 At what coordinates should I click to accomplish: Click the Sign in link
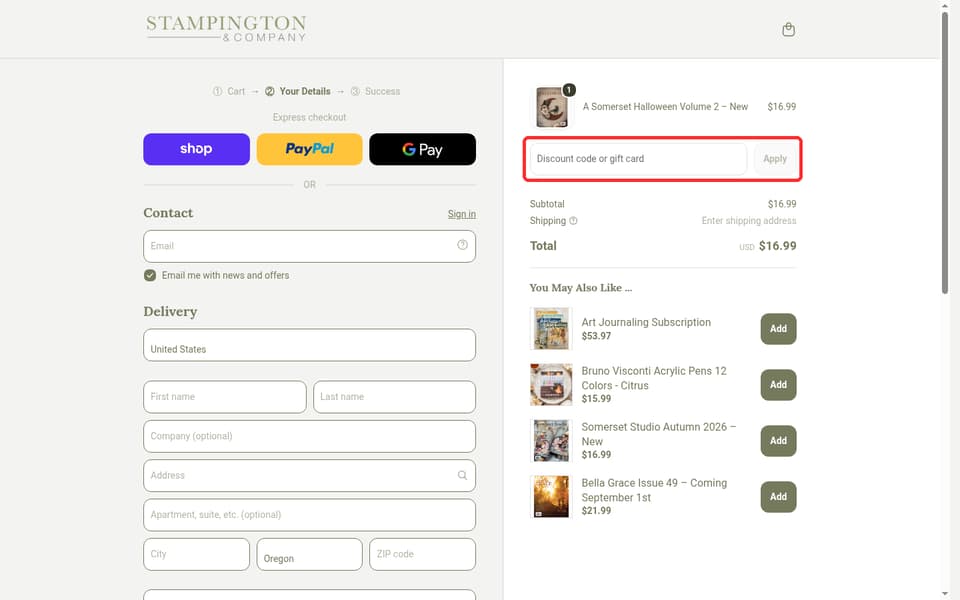pyautogui.click(x=462, y=214)
